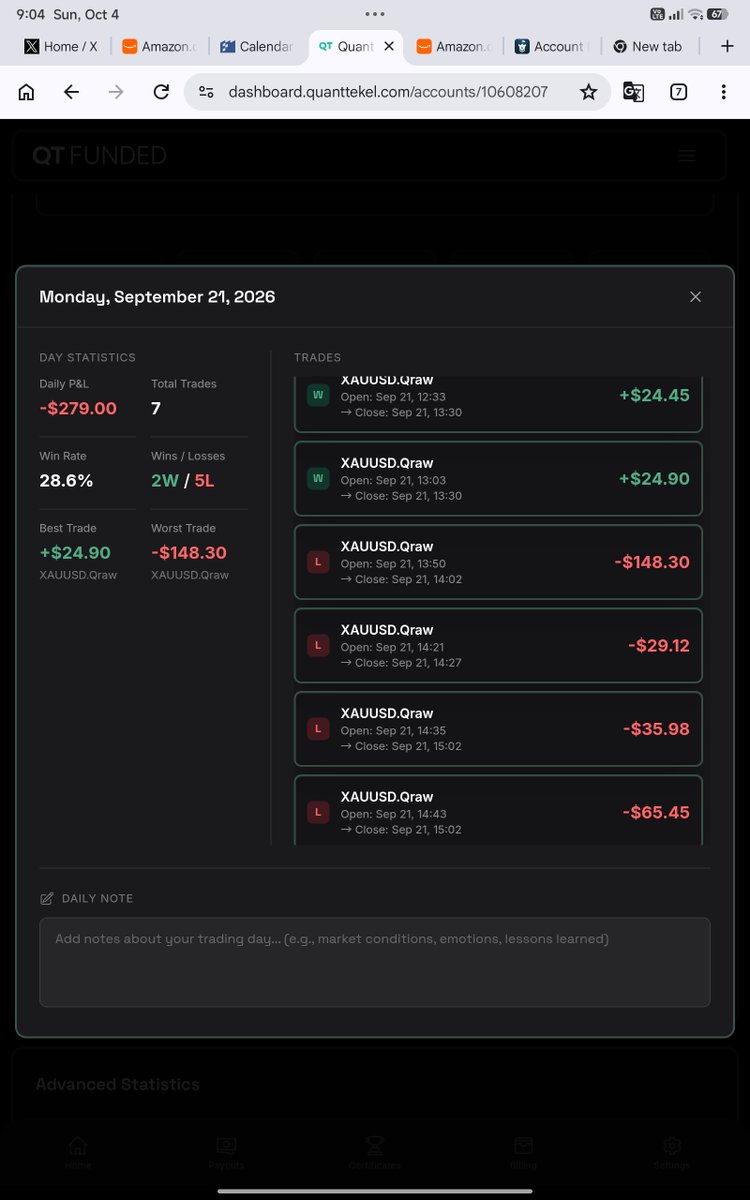Click the daily note text area

(x=375, y=962)
